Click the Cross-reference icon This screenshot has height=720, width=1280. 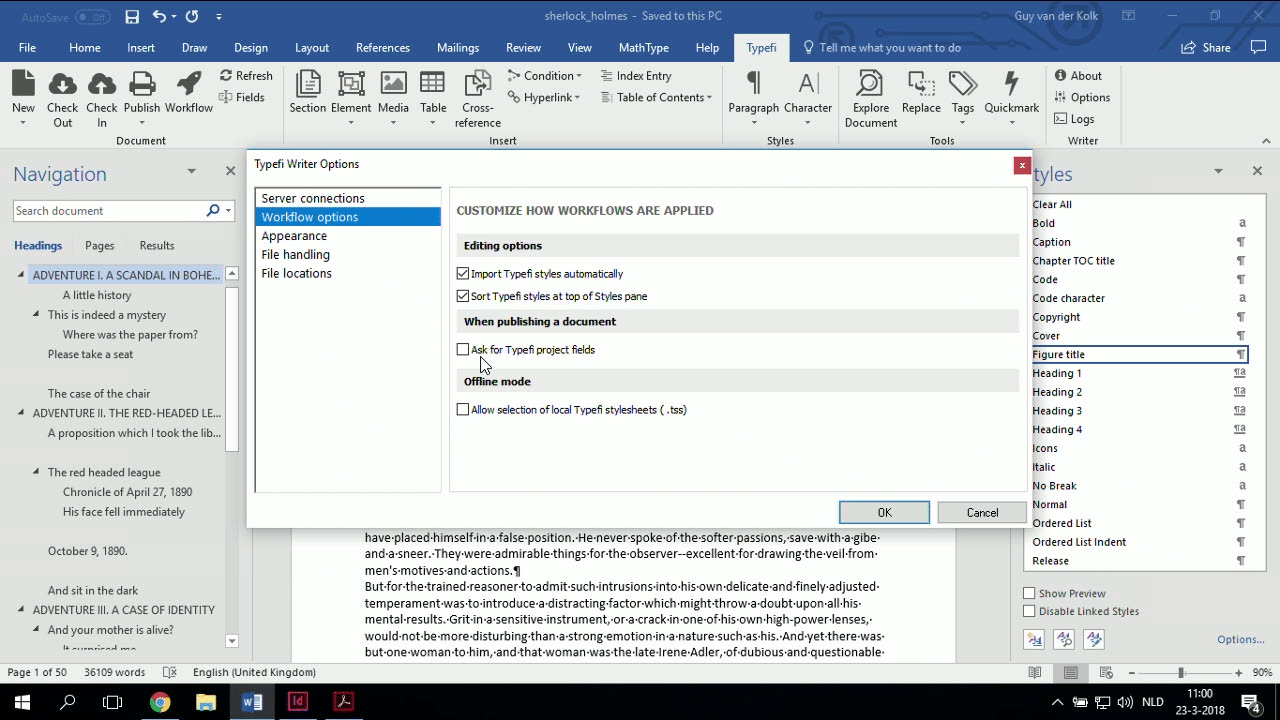[478, 84]
